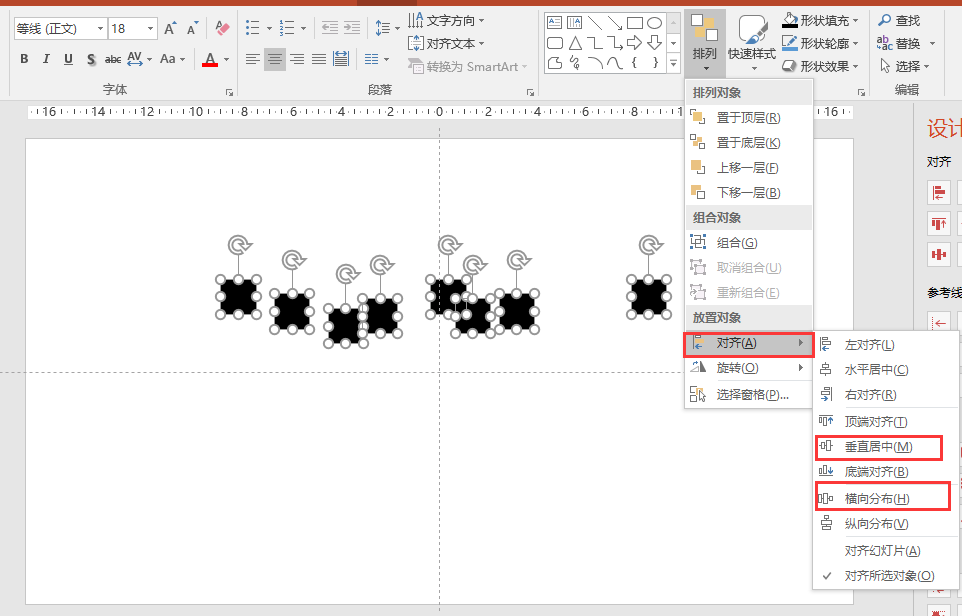The image size is (962, 616).
Task: Toggle bold formatting
Action: [24, 59]
